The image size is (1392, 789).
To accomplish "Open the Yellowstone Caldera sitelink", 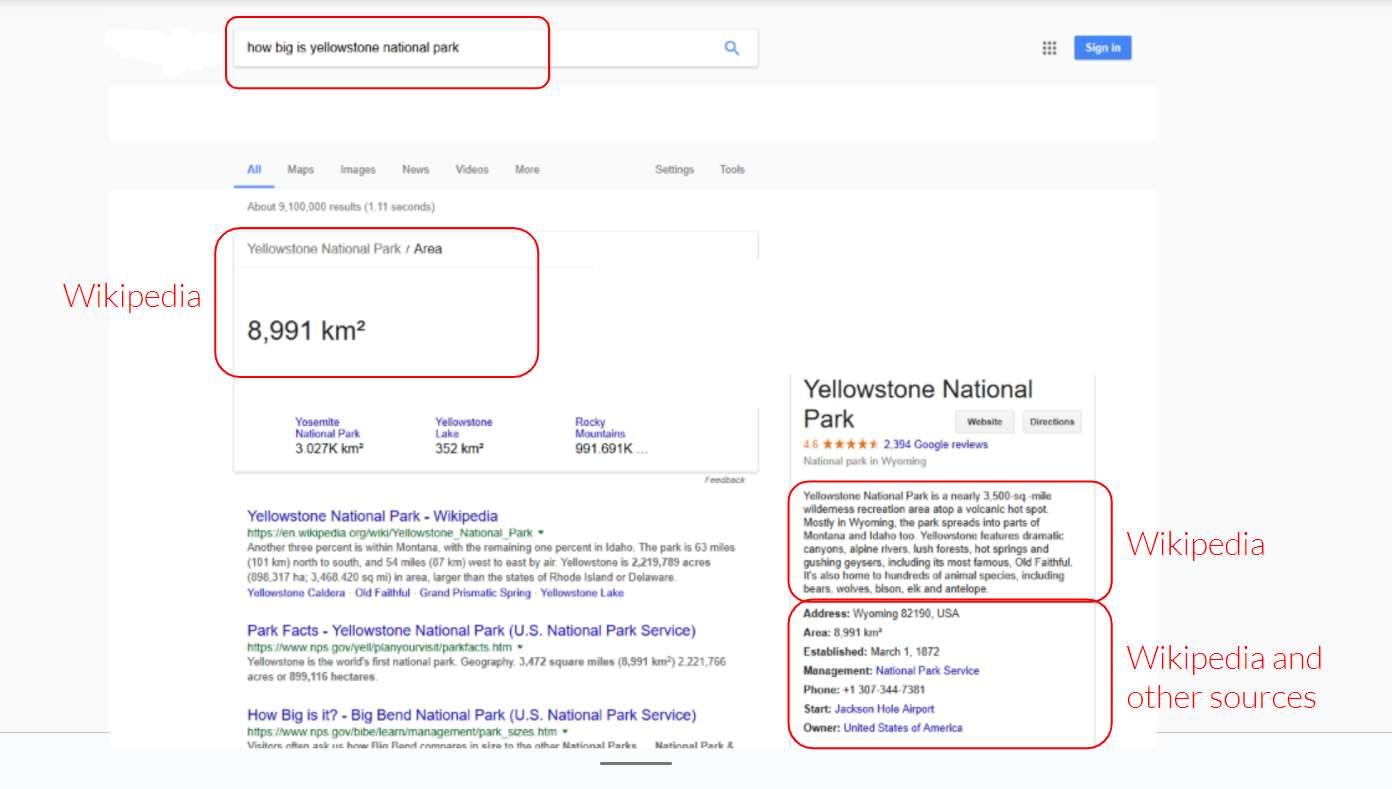I will point(297,593).
